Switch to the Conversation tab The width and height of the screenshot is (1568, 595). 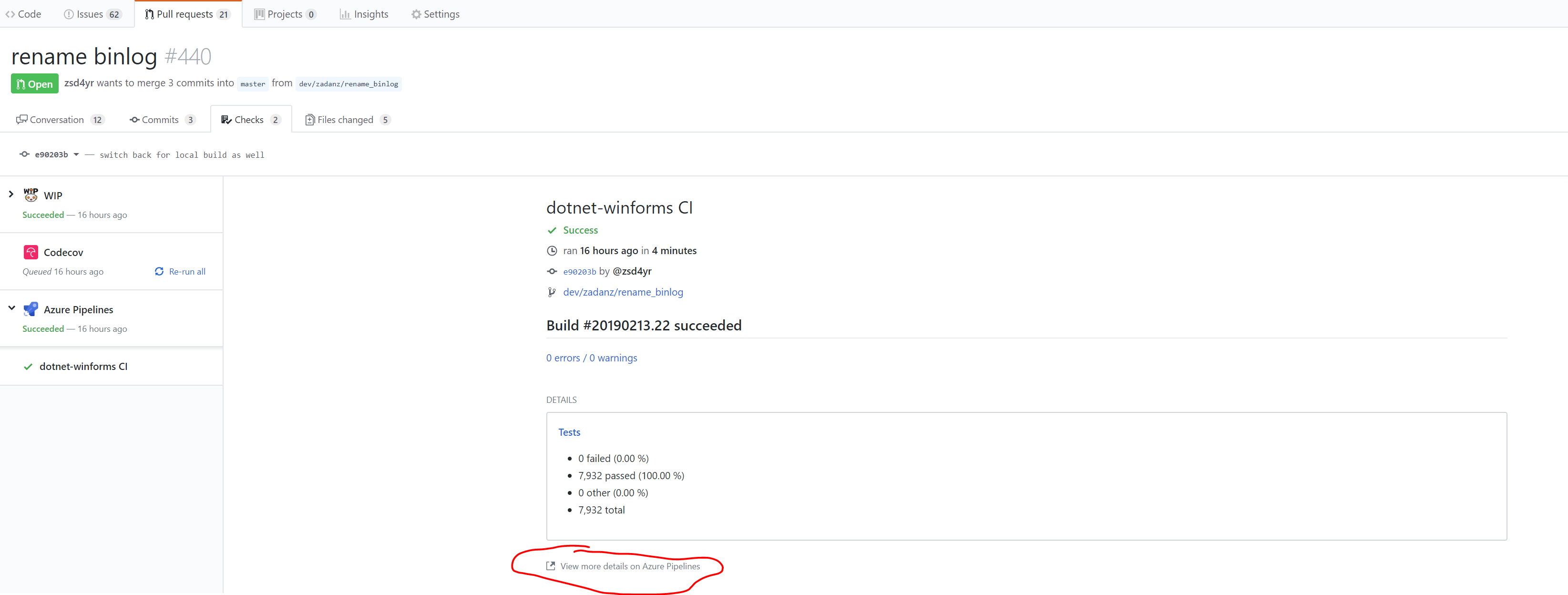pyautogui.click(x=57, y=120)
